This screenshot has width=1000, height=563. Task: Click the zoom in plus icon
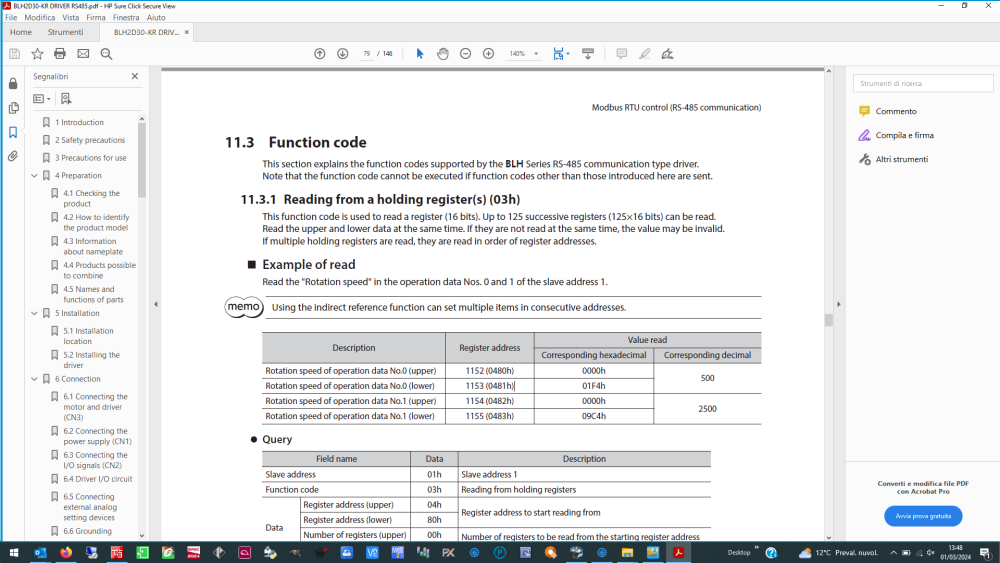pyautogui.click(x=488, y=54)
